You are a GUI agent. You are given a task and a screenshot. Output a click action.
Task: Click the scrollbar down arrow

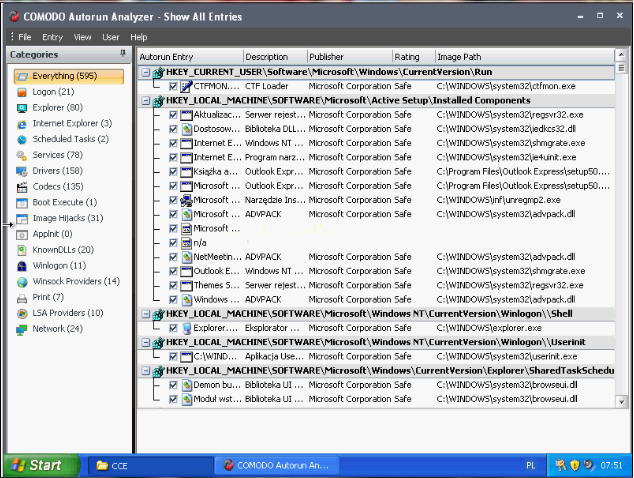(x=621, y=402)
